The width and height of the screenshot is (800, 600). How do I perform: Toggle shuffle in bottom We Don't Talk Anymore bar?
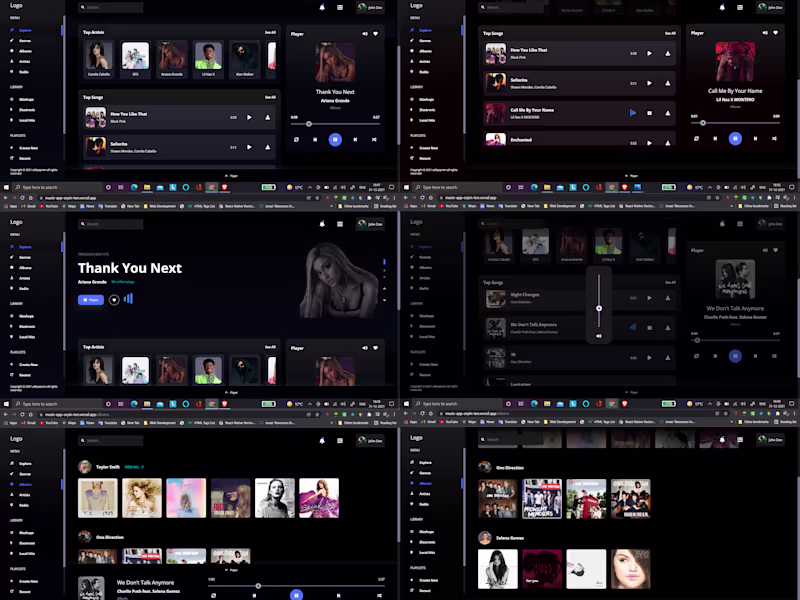click(x=379, y=595)
